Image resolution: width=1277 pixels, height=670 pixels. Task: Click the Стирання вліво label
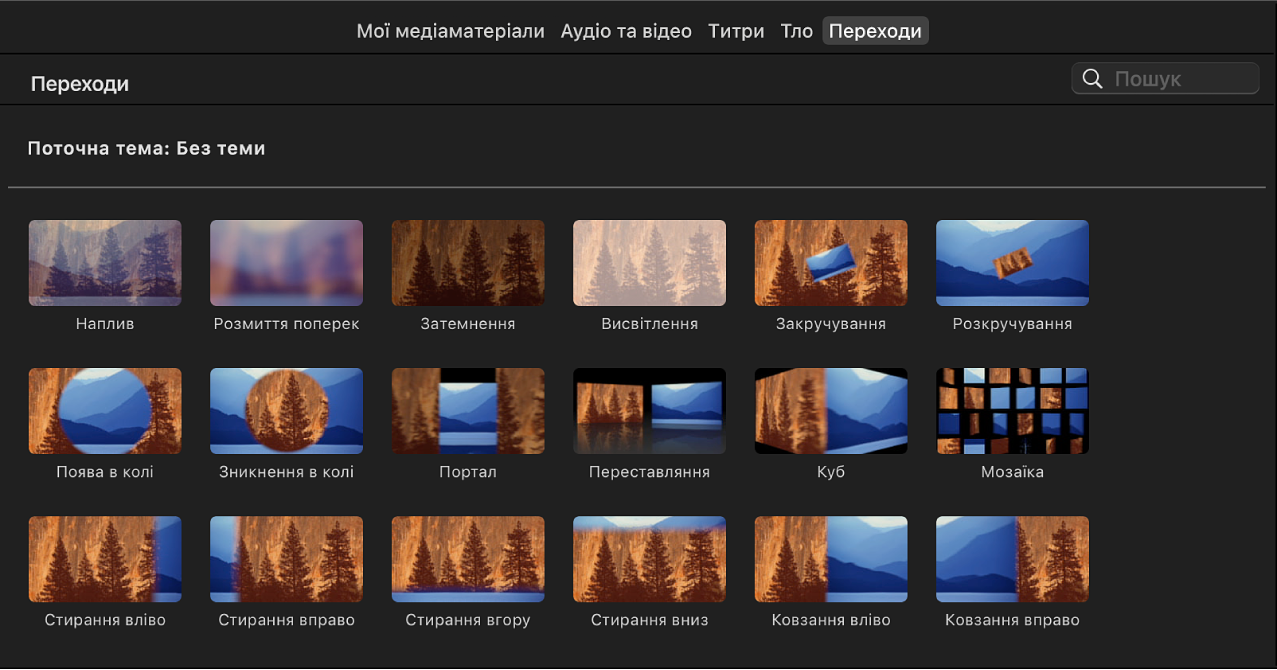tap(105, 620)
